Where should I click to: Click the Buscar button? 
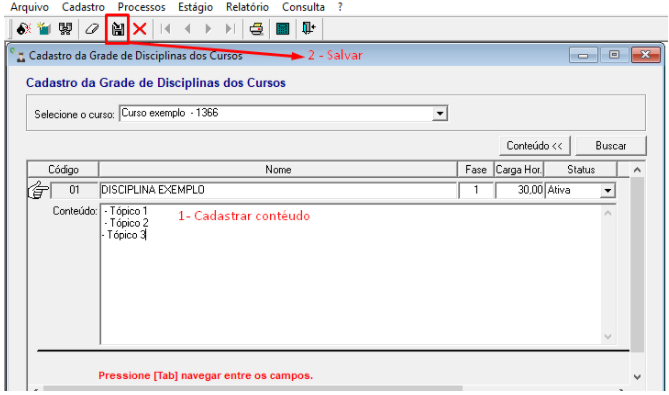tap(611, 146)
